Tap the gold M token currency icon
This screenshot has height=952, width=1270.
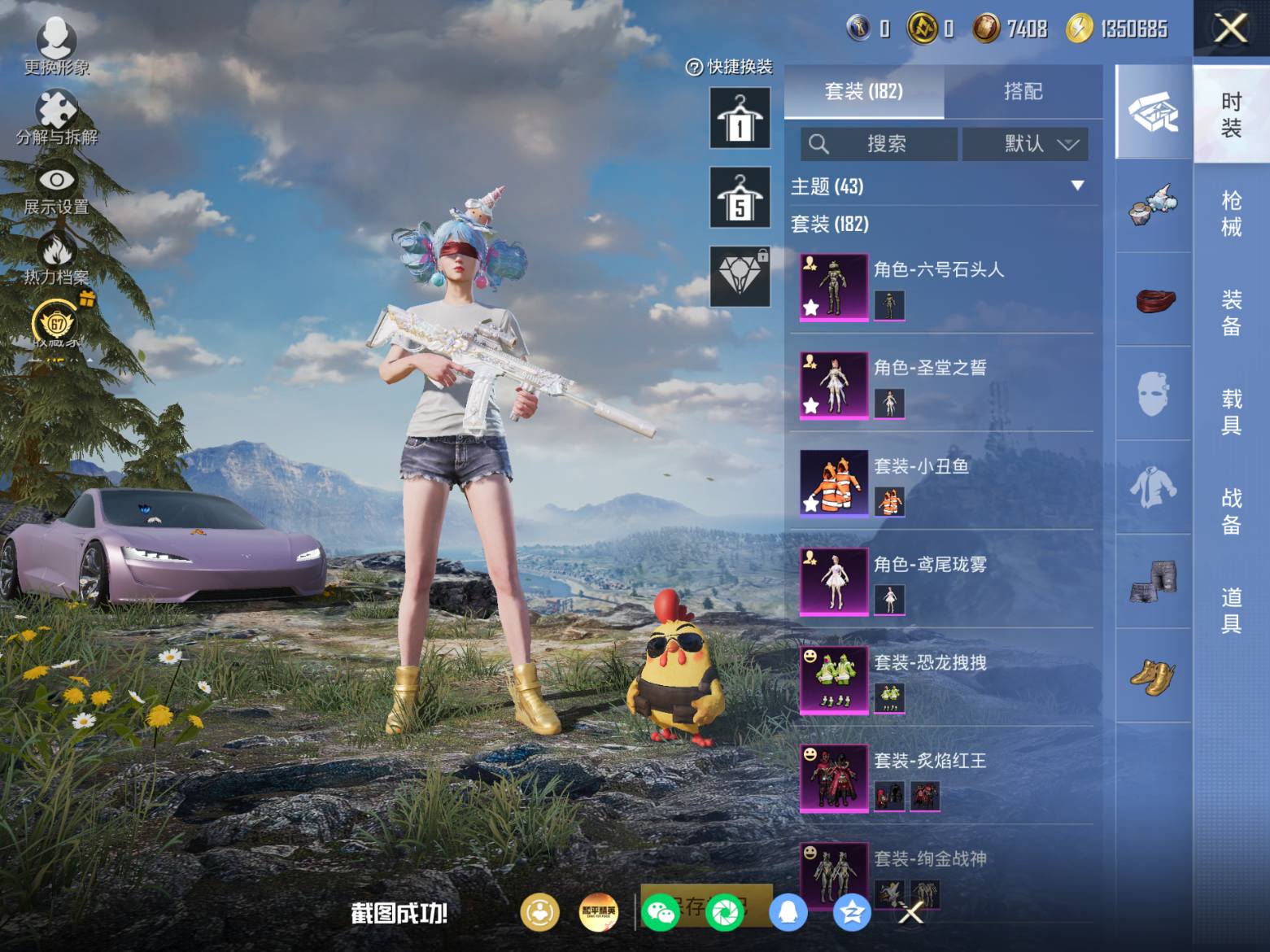(922, 29)
